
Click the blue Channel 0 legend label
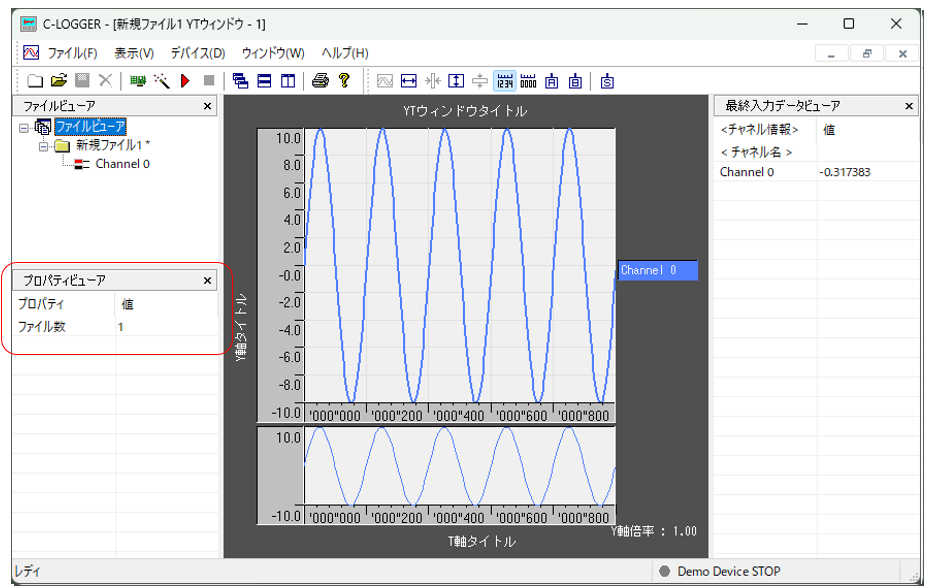(657, 270)
